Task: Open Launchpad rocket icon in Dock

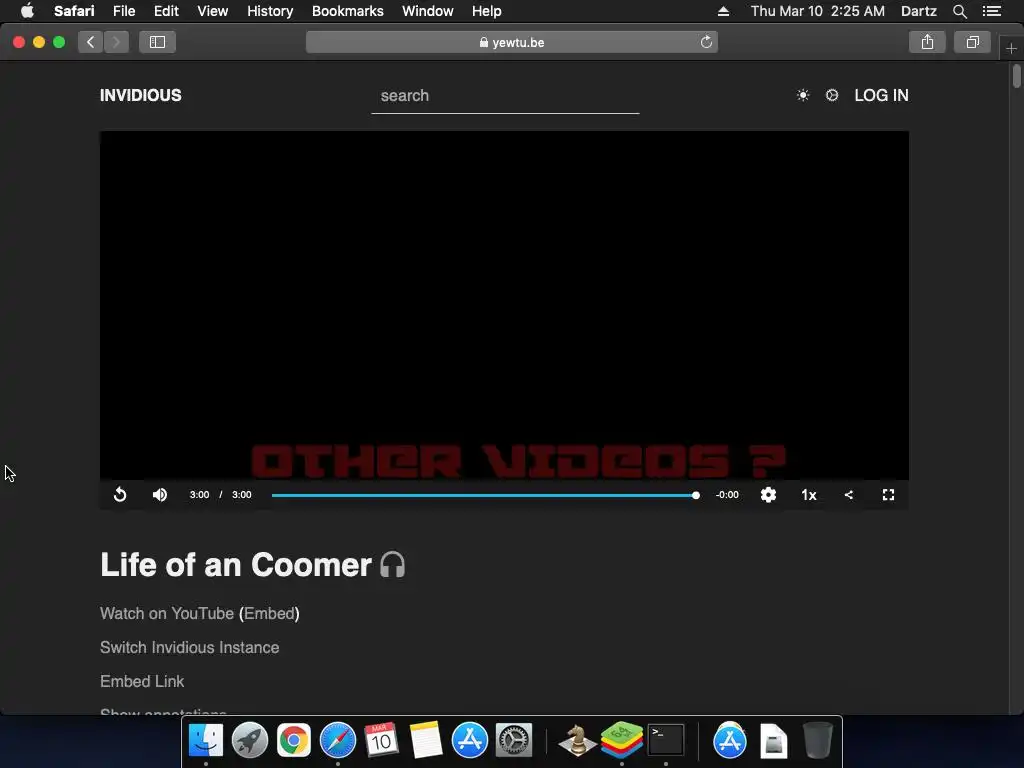Action: [249, 741]
